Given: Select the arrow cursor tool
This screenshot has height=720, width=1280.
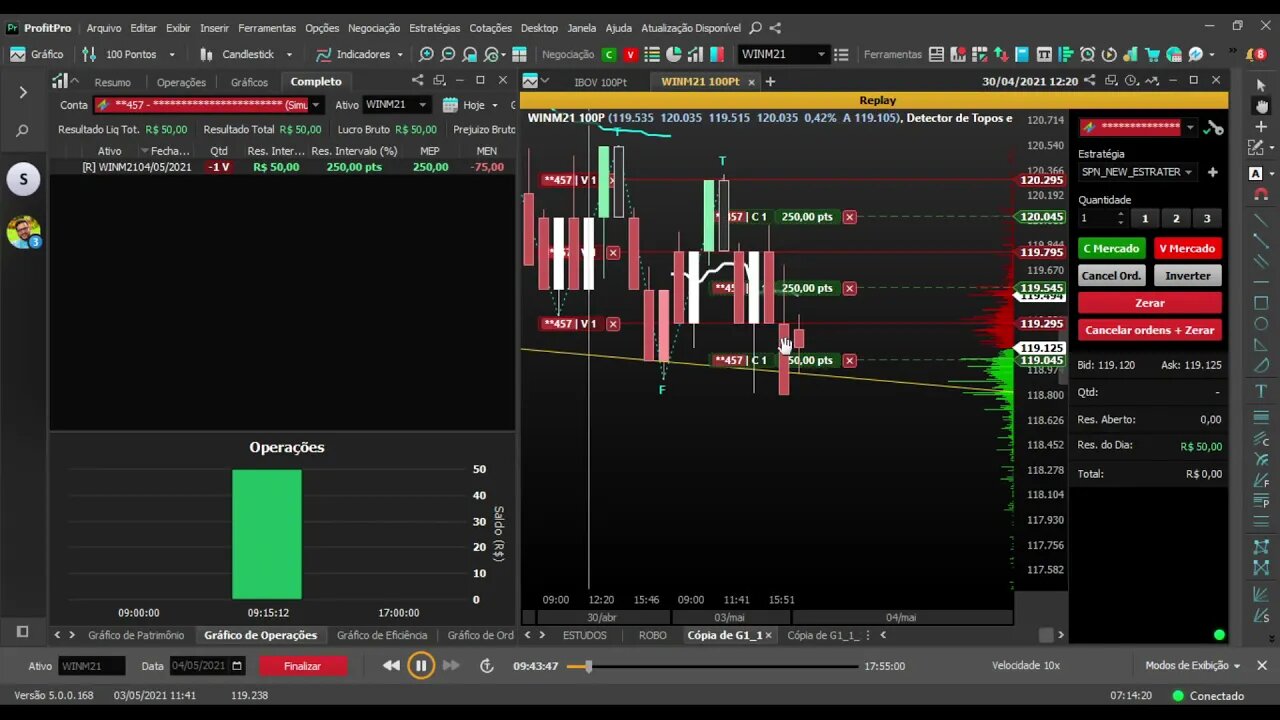Looking at the screenshot, I should [1261, 85].
